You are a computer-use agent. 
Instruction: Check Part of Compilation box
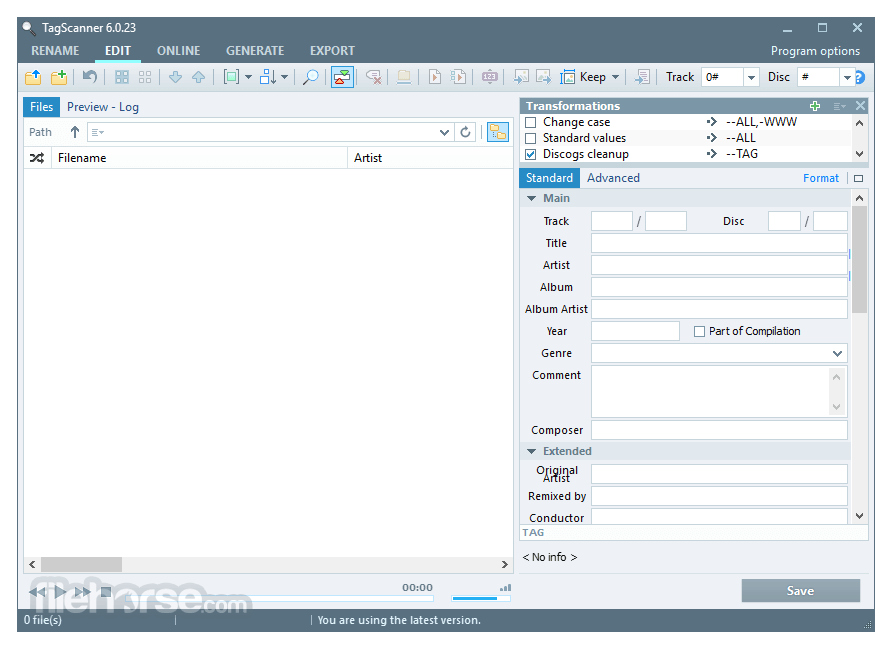point(699,331)
